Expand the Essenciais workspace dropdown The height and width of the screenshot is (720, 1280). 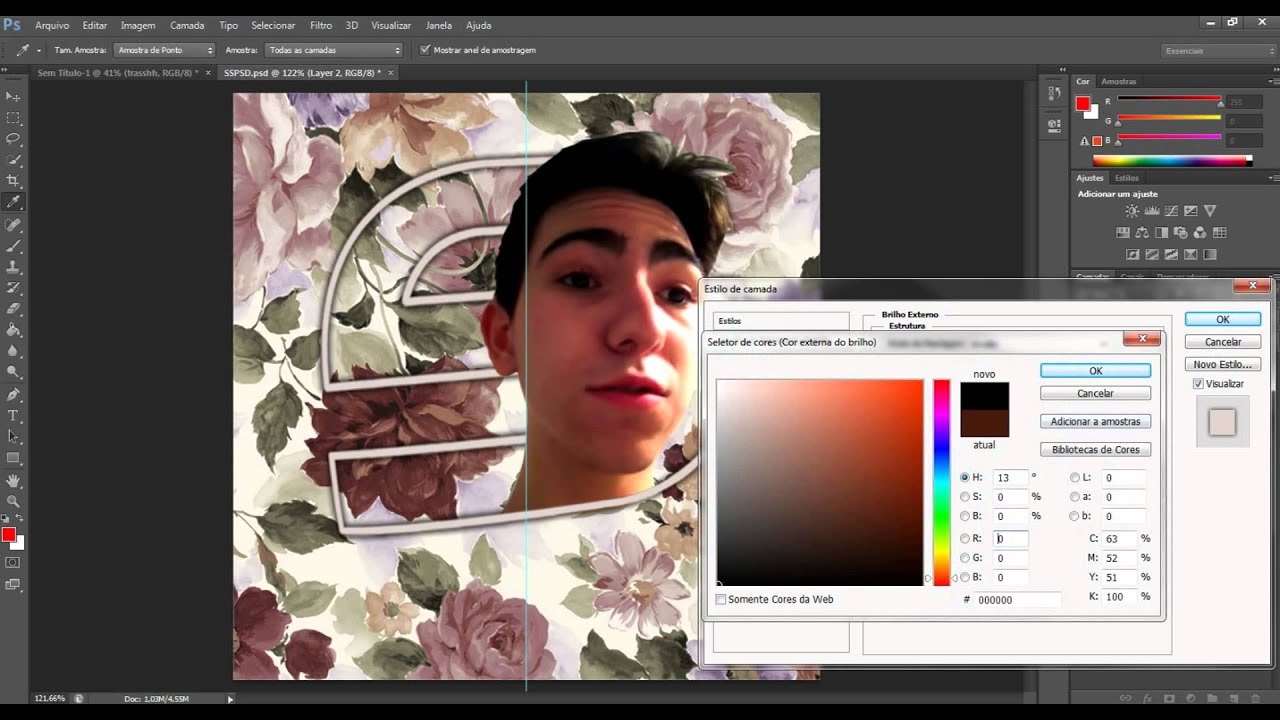1219,51
